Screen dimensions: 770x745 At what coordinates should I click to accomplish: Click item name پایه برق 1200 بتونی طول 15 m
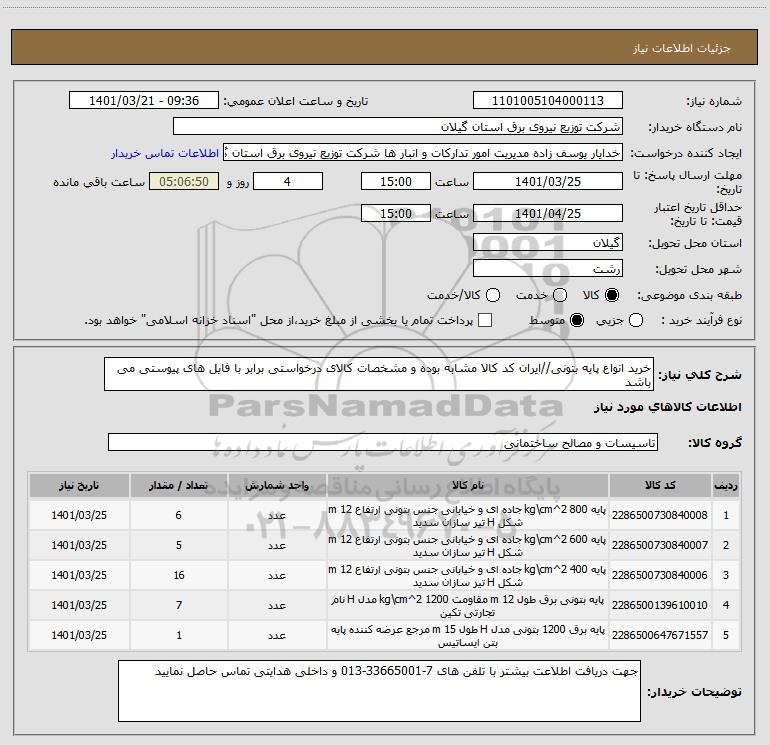tap(468, 635)
